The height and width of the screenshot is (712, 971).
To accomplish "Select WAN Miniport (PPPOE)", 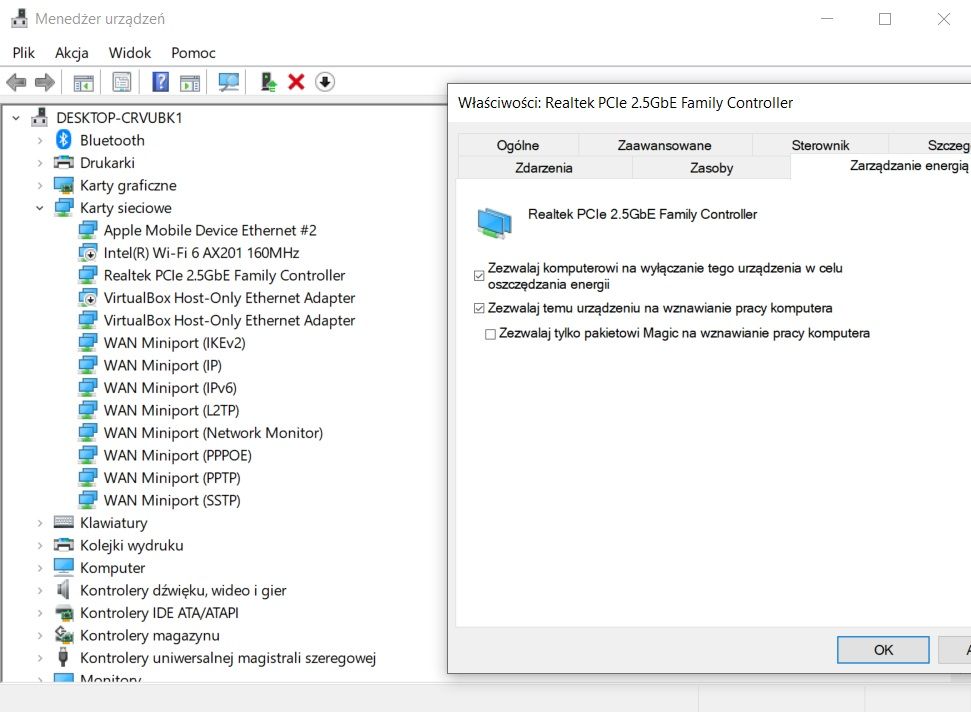I will (x=178, y=456).
